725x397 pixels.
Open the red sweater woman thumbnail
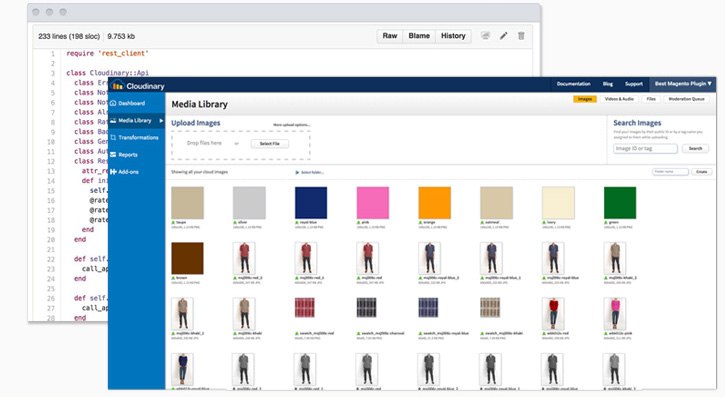tap(553, 314)
